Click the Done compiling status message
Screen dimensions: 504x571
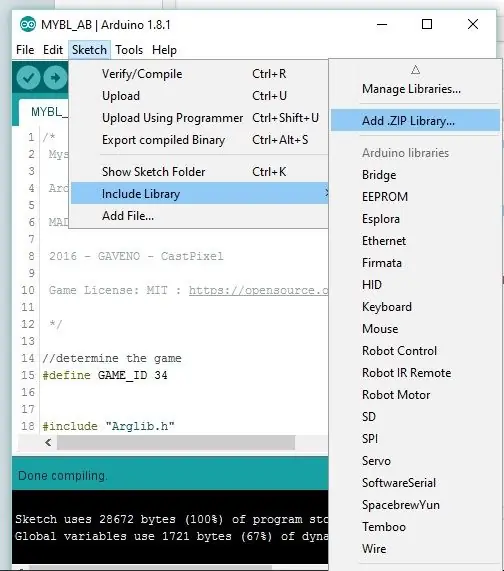click(x=63, y=476)
